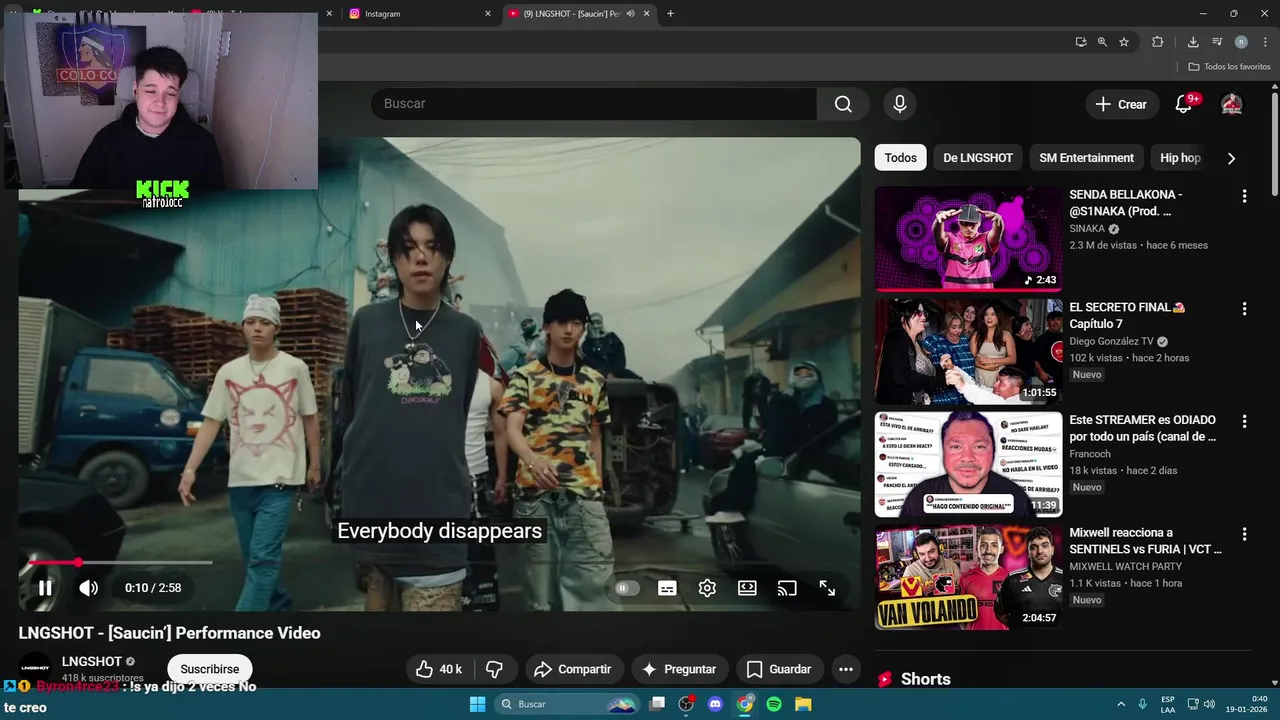Open the LNGSHOT channel avatar
1280x720 pixels.
tap(35, 667)
